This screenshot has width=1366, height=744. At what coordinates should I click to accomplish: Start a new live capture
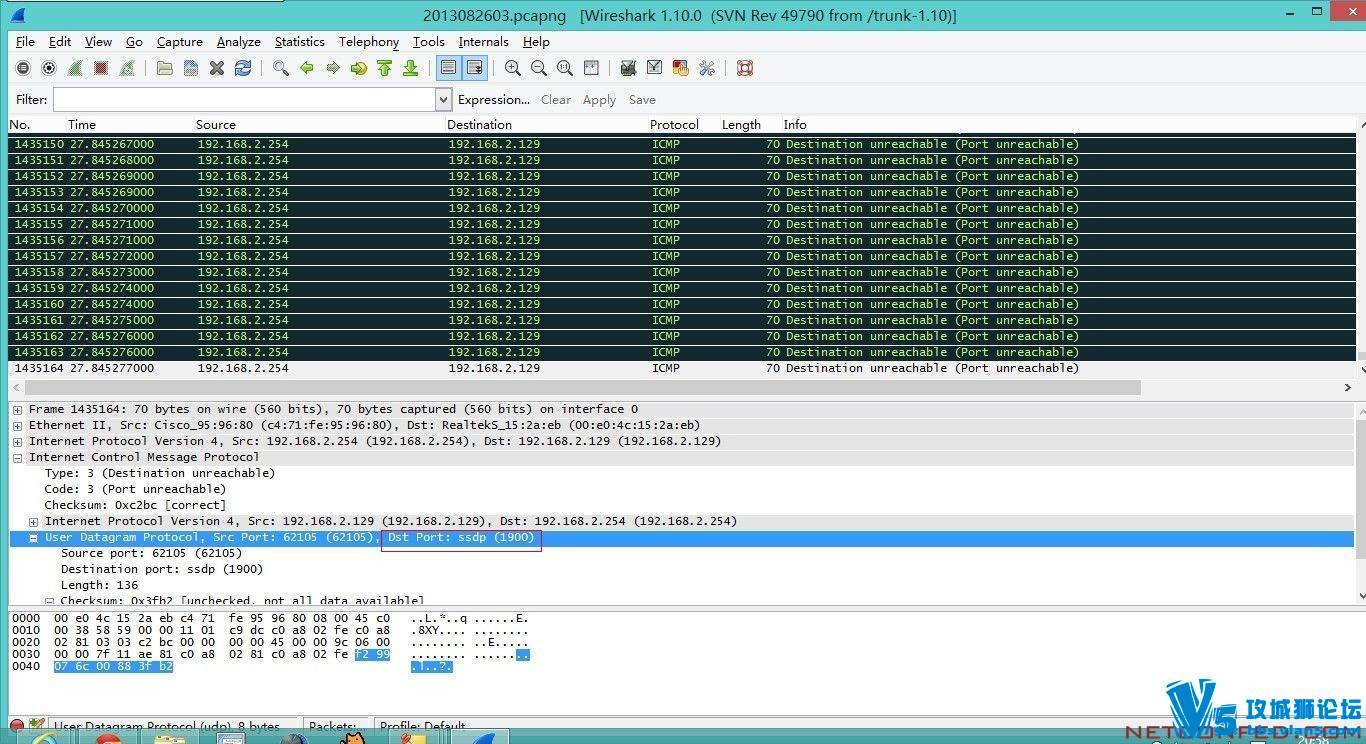click(x=75, y=68)
